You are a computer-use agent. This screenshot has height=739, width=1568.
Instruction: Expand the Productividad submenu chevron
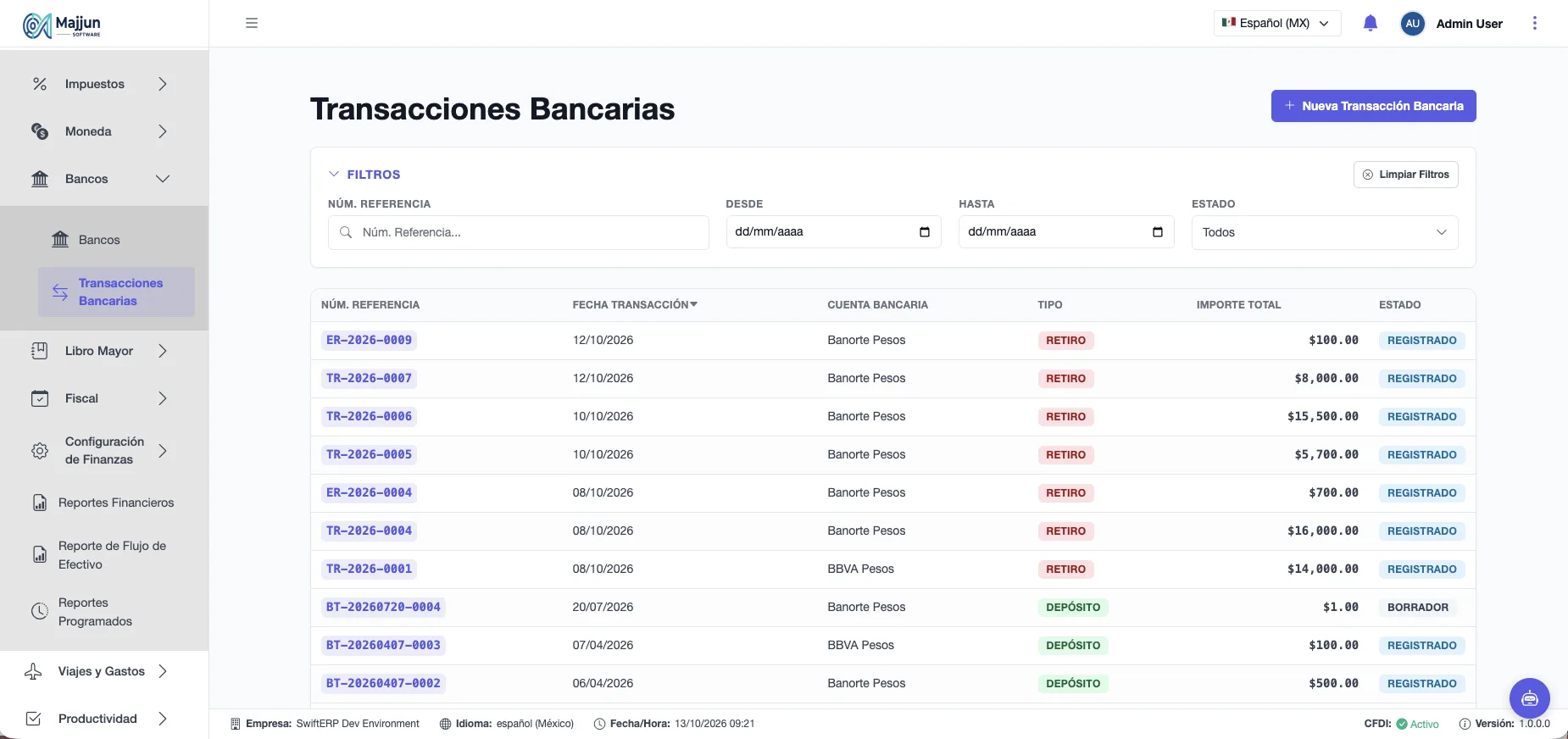coord(163,719)
